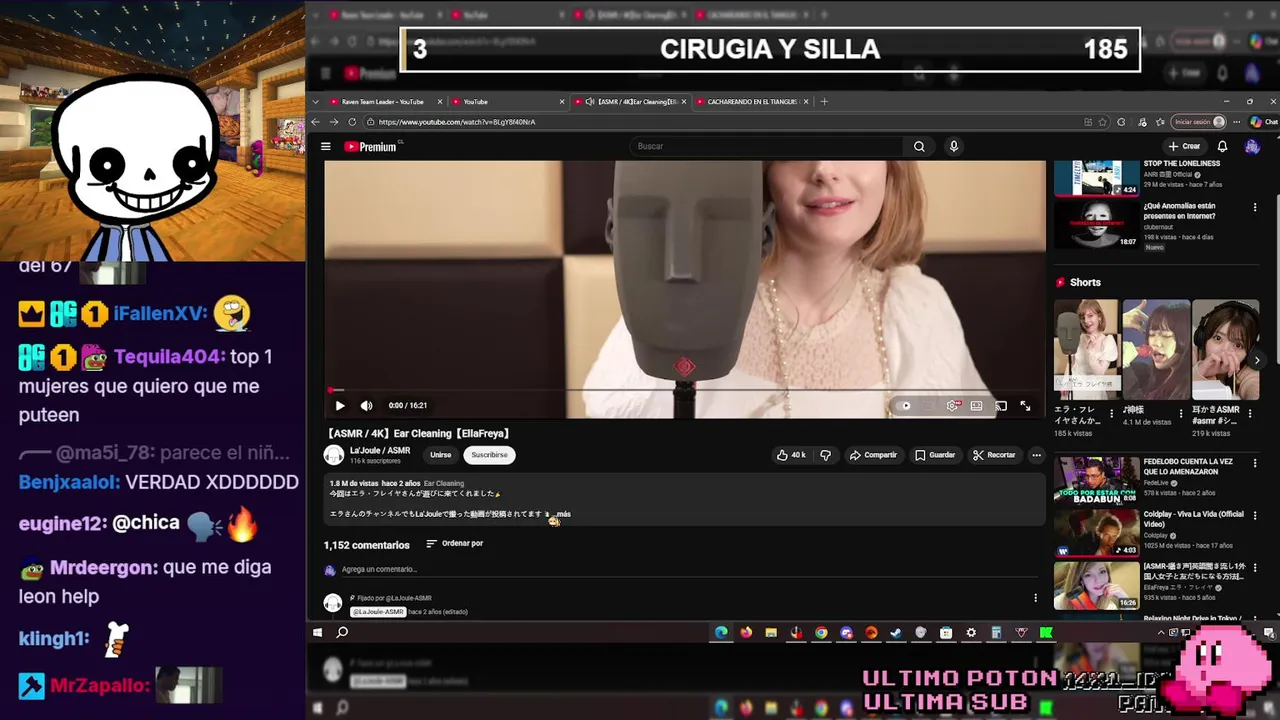
Task: Click the Compartir share button
Action: [x=873, y=455]
